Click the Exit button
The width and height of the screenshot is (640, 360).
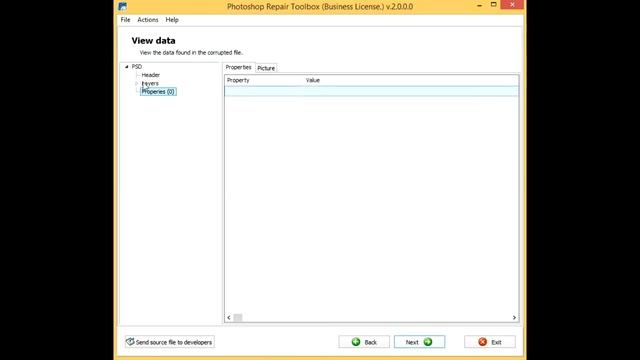click(490, 342)
